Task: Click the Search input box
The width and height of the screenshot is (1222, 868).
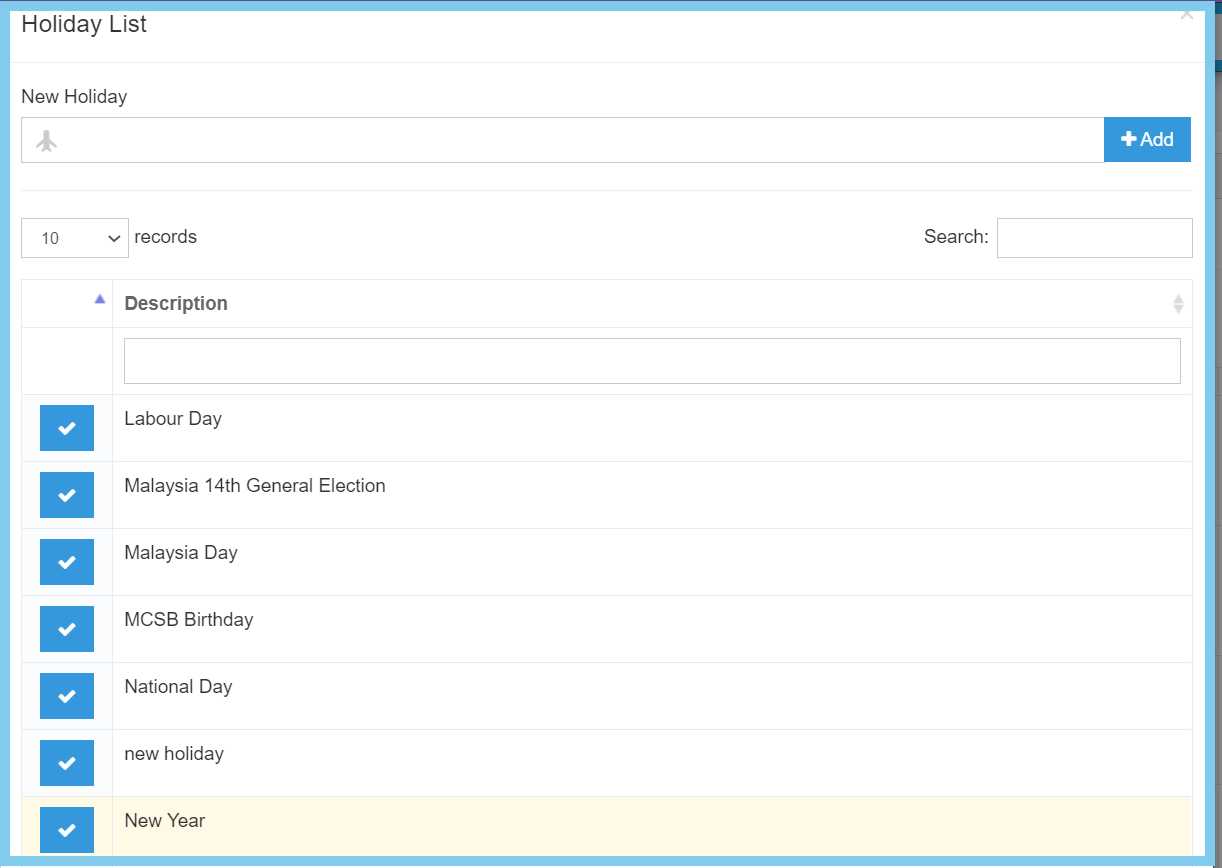Action: point(1094,238)
